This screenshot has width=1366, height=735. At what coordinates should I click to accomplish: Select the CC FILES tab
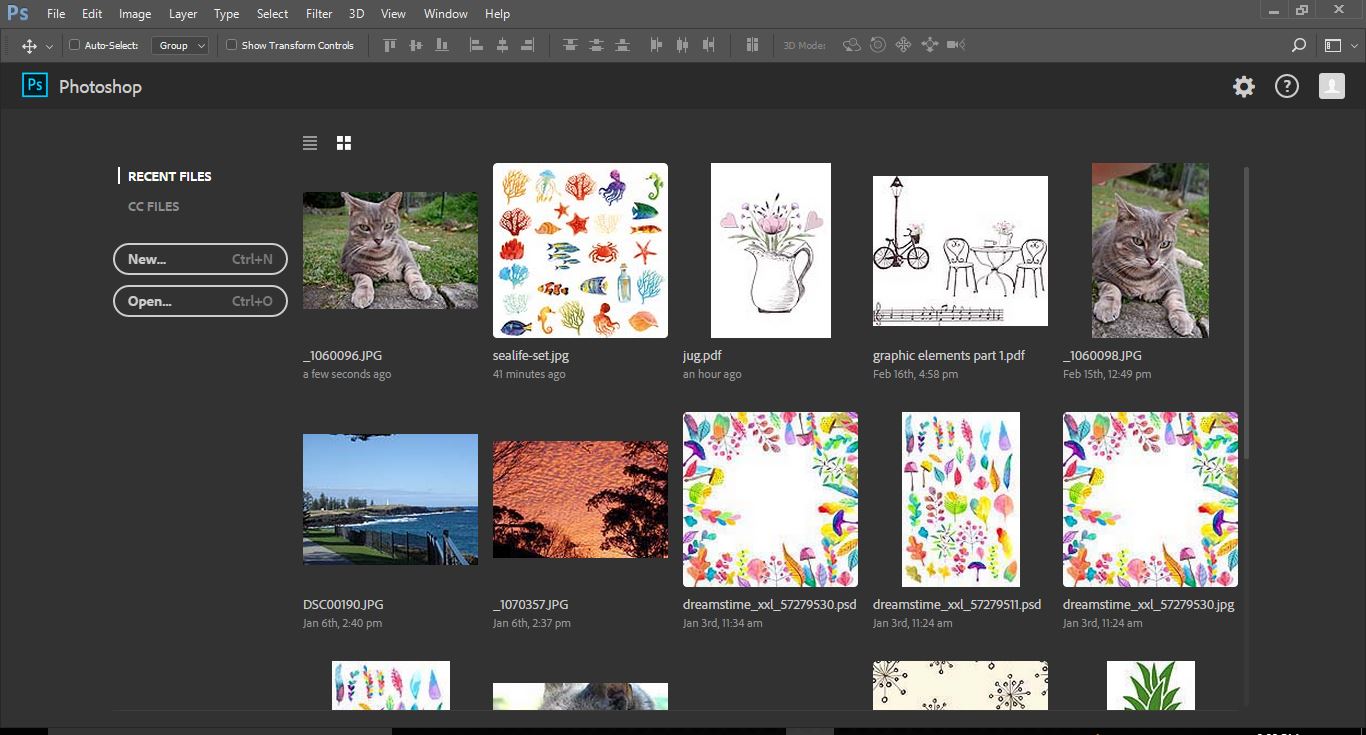[x=153, y=206]
